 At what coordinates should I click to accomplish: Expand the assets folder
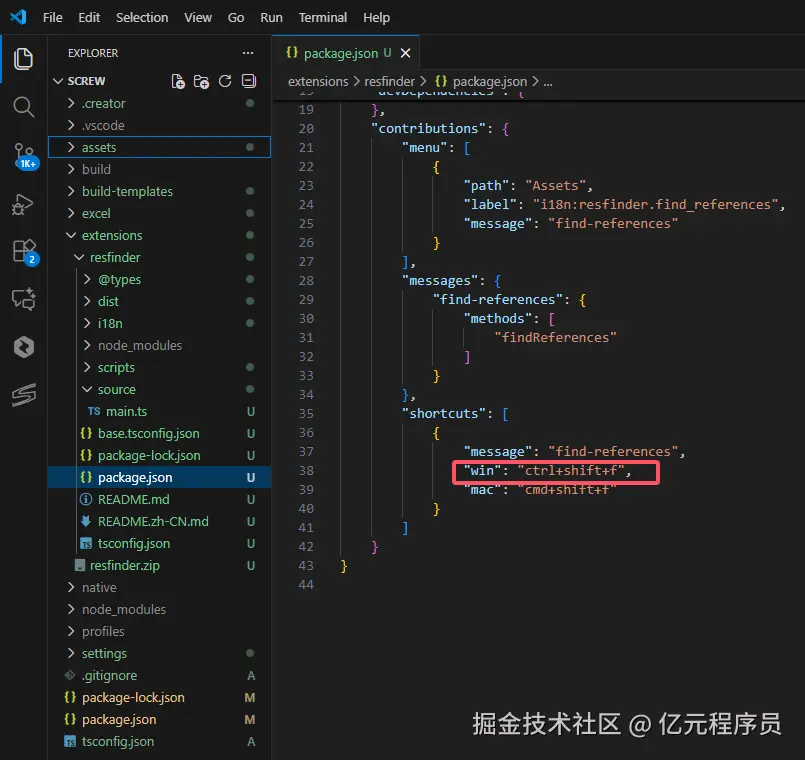pyautogui.click(x=98, y=147)
